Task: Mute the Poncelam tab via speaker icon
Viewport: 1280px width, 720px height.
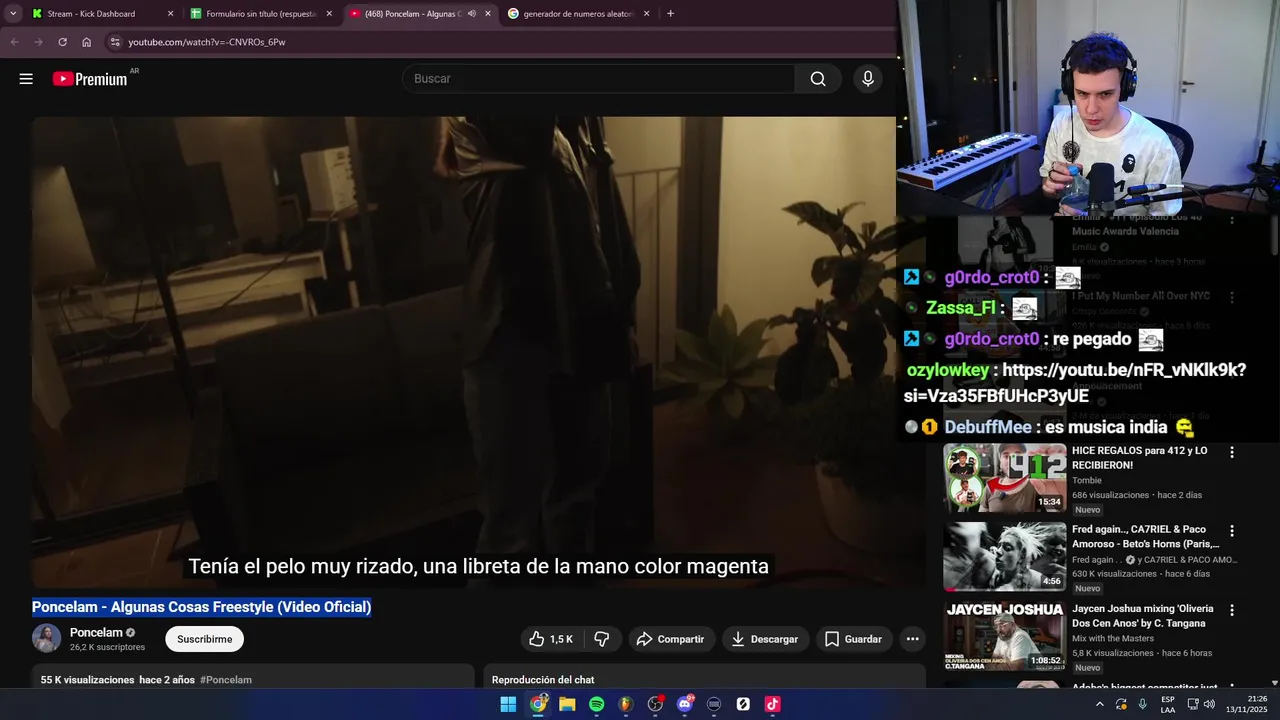Action: click(471, 14)
